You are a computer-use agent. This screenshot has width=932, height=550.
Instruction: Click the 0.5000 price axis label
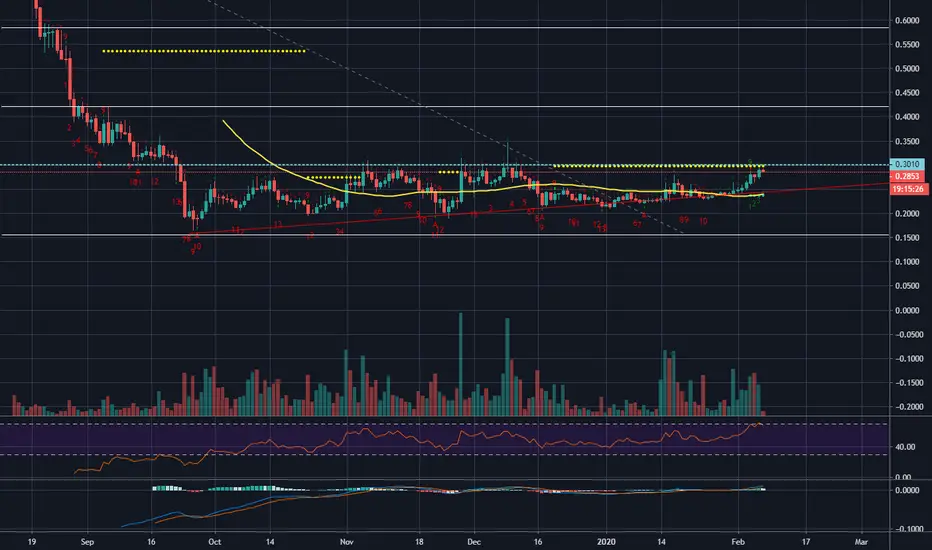[x=907, y=68]
